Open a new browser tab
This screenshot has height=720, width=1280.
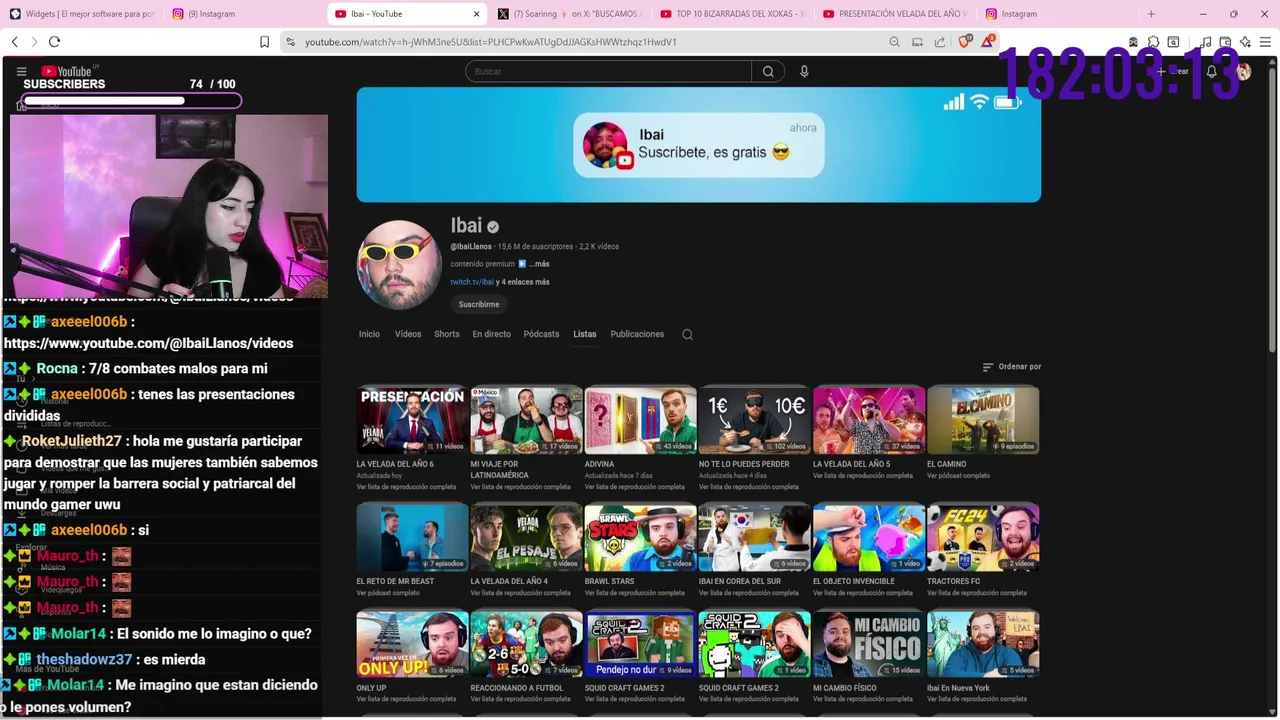[x=1151, y=14]
